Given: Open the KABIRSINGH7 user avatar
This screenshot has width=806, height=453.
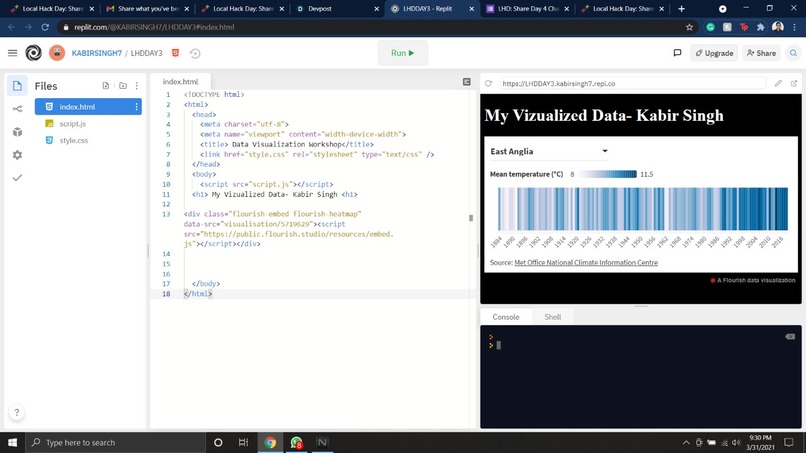Looking at the screenshot, I should 57,53.
